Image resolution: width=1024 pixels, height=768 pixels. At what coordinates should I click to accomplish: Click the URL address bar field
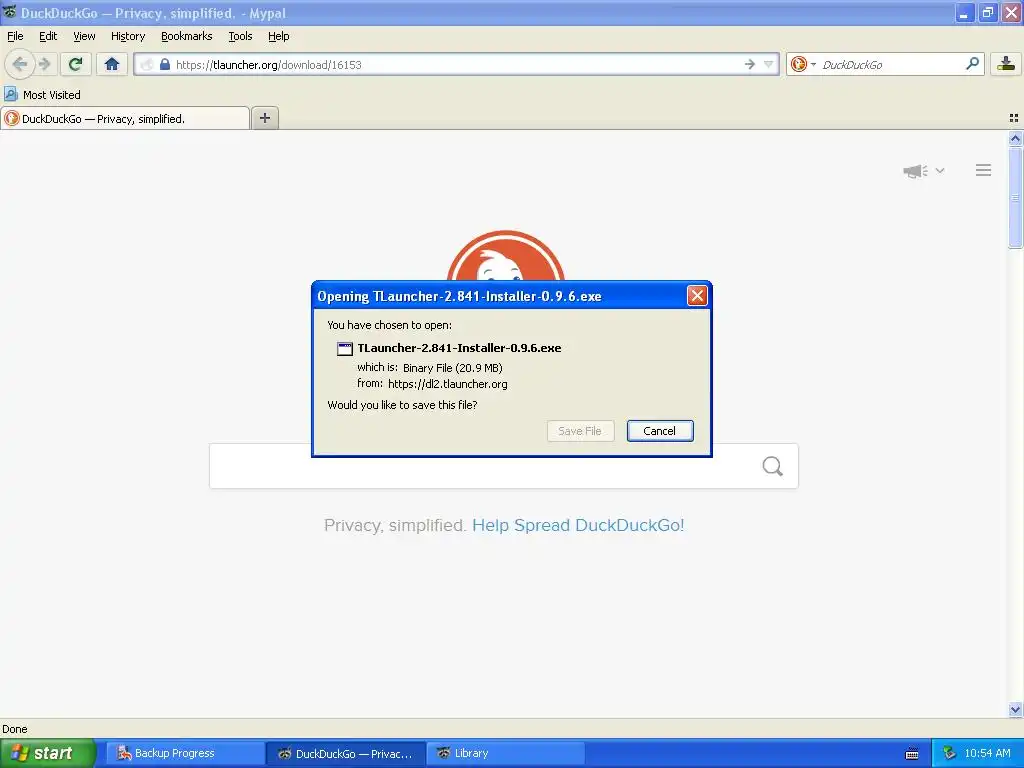tap(456, 64)
